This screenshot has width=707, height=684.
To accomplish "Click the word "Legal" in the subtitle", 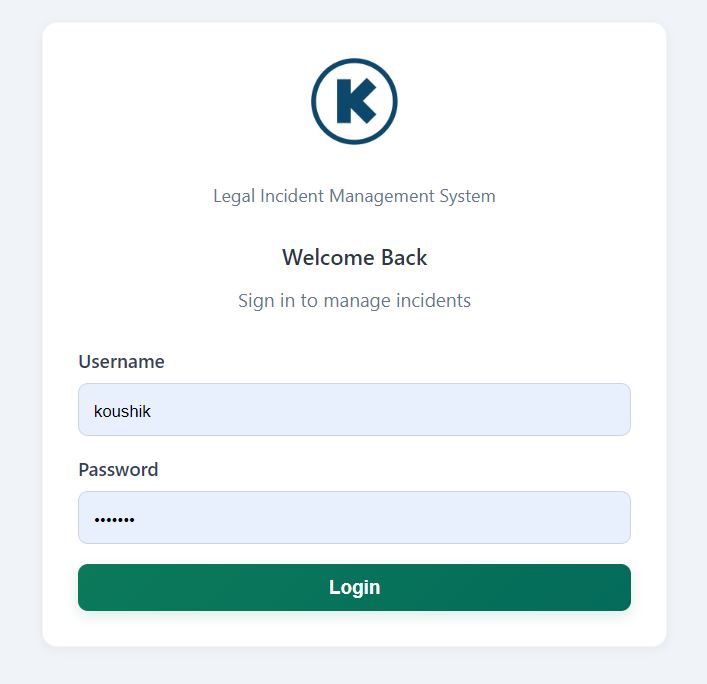I will point(234,196).
